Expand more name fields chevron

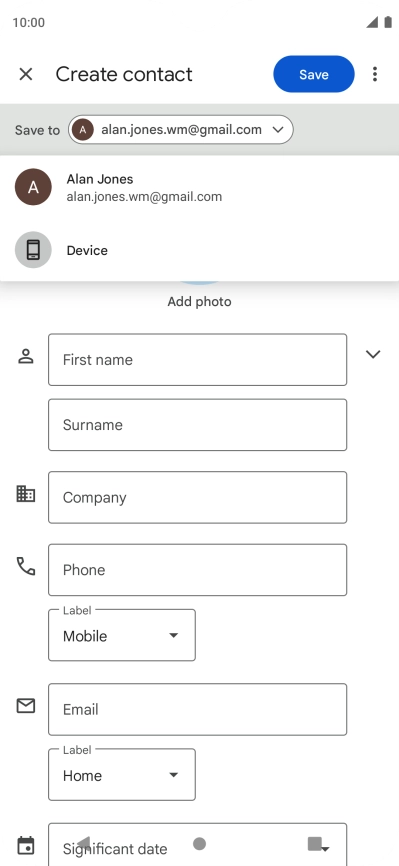coord(373,354)
